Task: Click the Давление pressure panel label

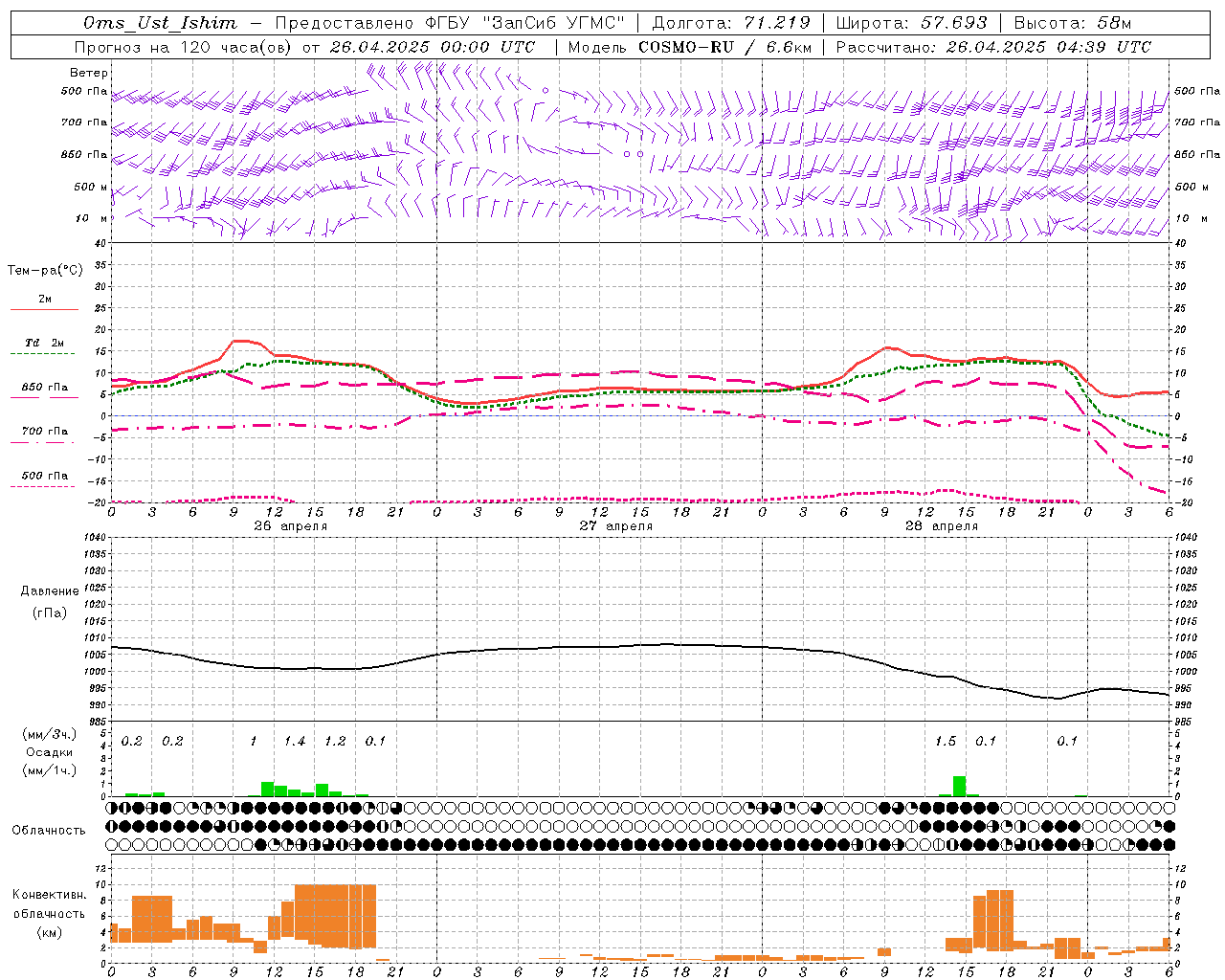Action: click(50, 591)
